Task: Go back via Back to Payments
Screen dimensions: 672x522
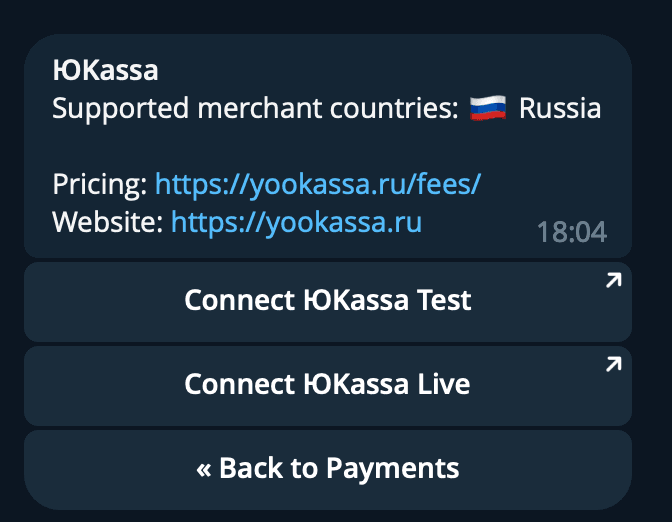Action: [328, 468]
